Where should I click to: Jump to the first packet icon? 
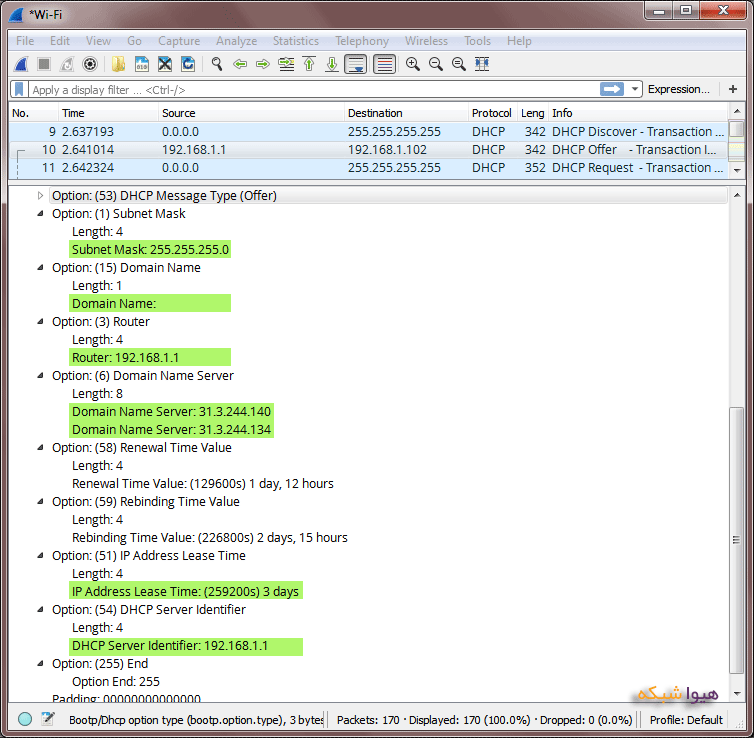click(309, 64)
